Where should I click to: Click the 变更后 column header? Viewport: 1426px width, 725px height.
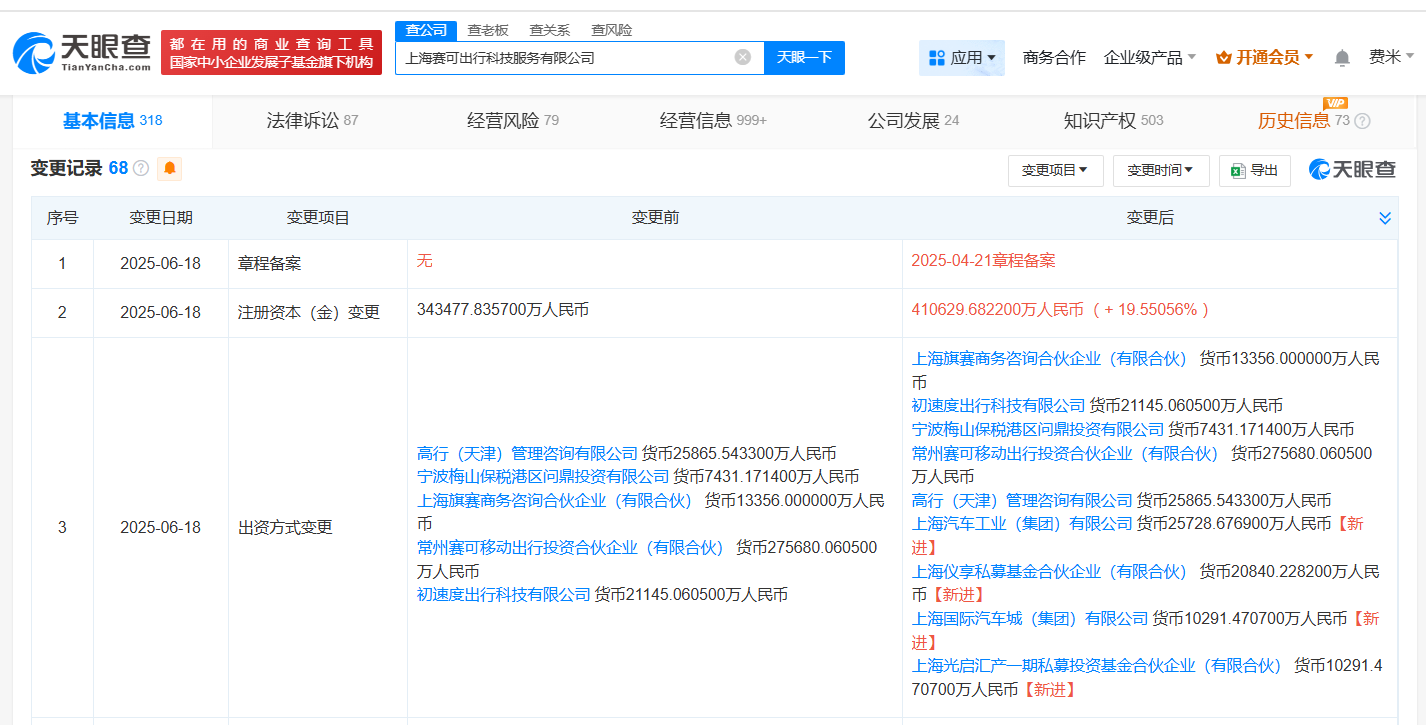tap(1150, 218)
